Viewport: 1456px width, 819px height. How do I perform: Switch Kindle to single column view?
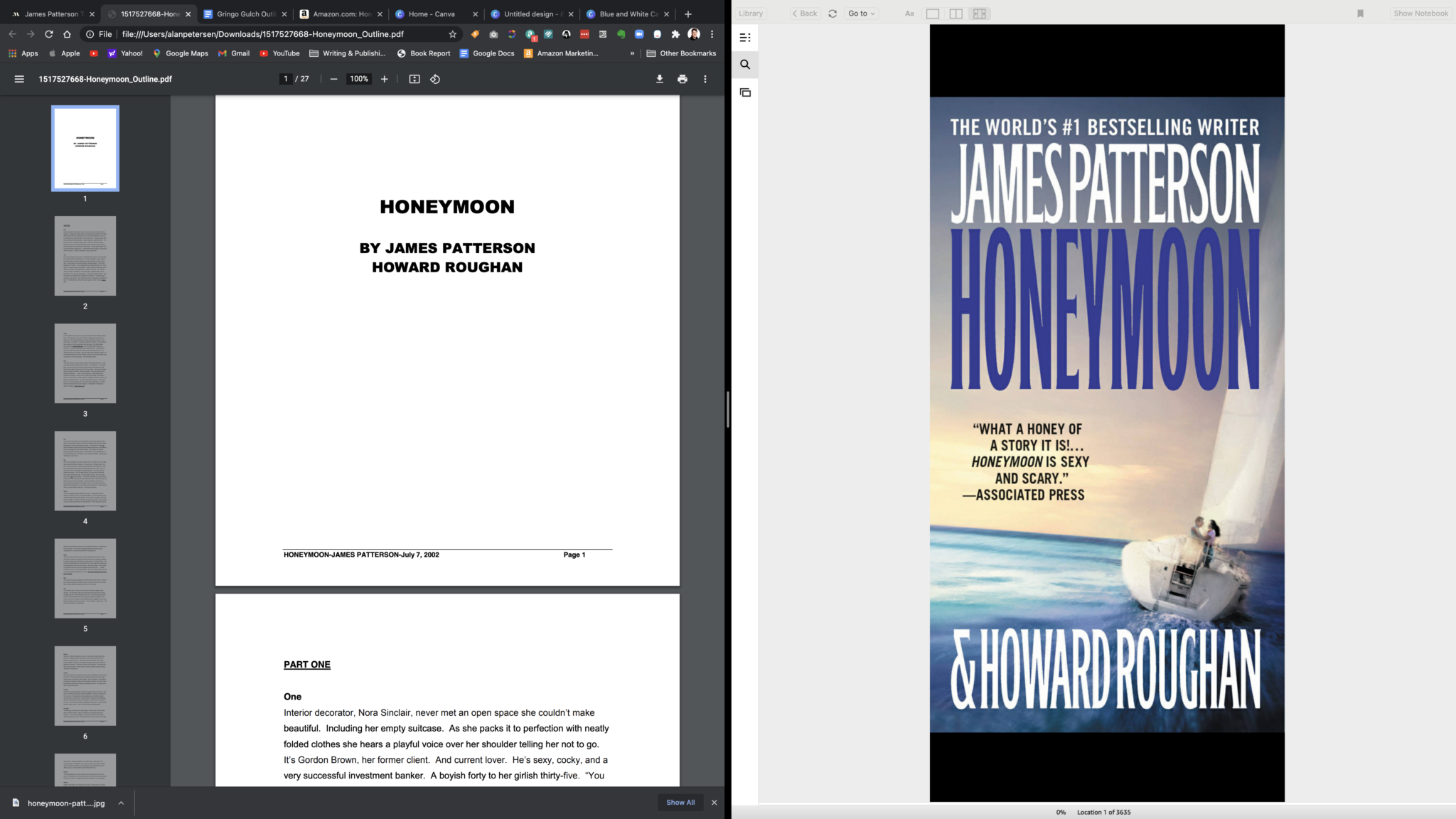(x=933, y=14)
